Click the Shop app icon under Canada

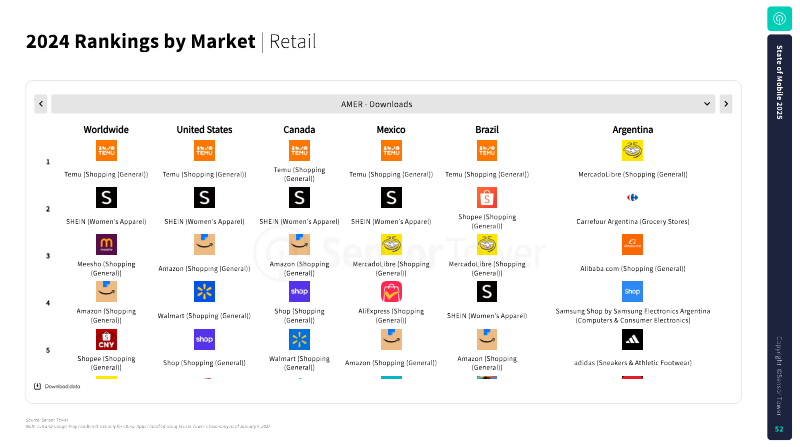click(299, 292)
